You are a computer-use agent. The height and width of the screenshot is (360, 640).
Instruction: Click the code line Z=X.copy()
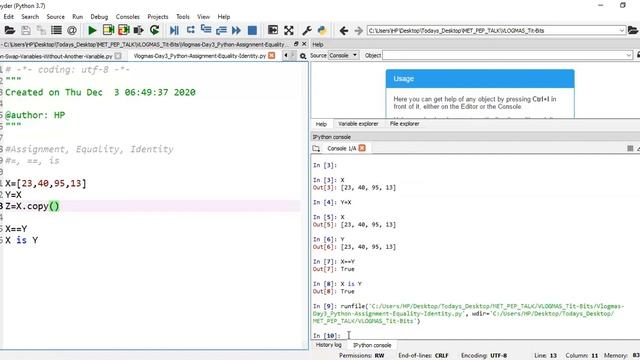tap(32, 206)
